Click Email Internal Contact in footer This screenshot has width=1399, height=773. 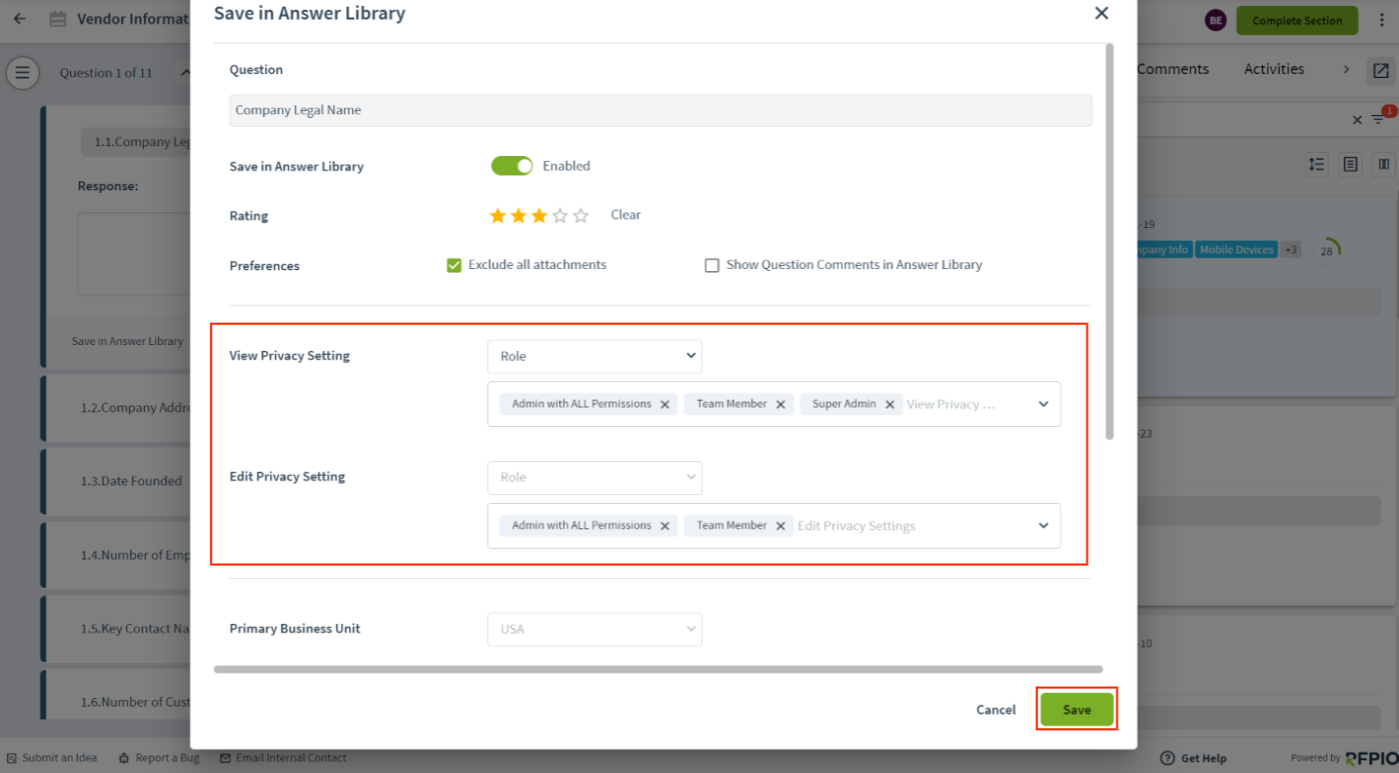pyautogui.click(x=283, y=758)
